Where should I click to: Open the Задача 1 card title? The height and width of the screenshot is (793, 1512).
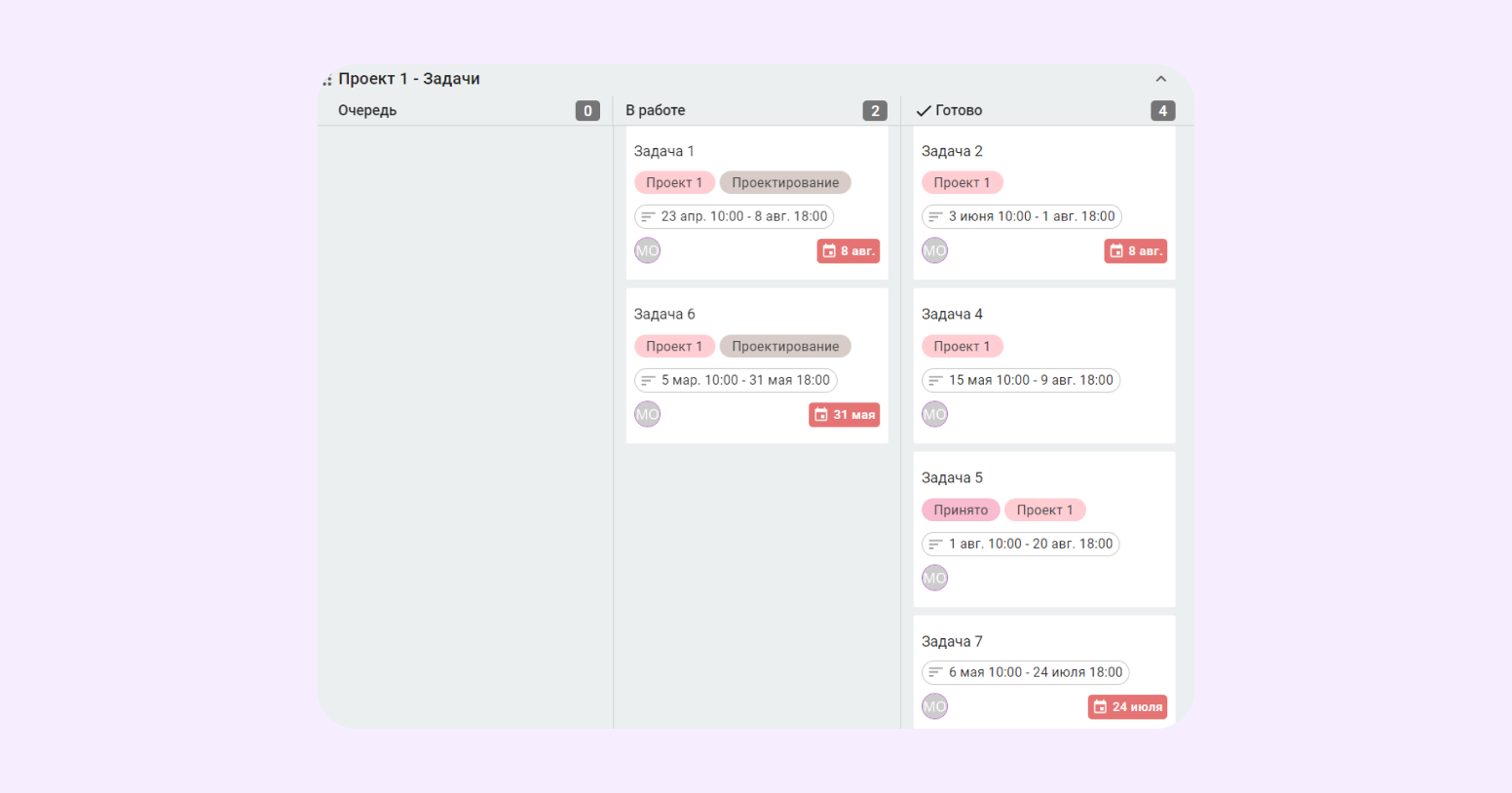(664, 151)
